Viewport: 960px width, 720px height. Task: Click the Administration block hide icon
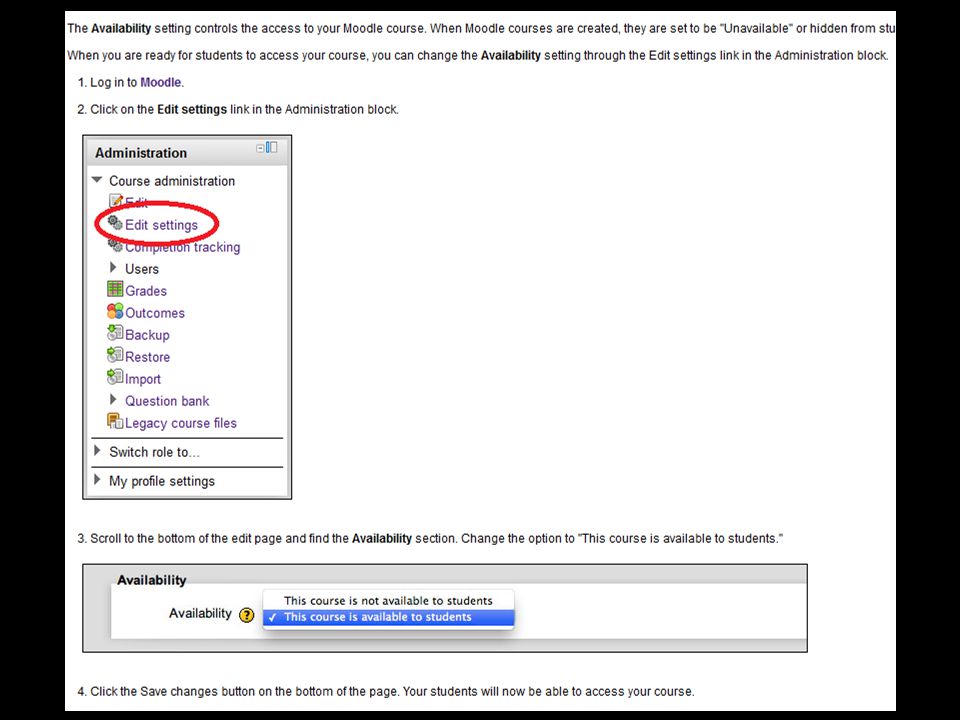[x=260, y=148]
